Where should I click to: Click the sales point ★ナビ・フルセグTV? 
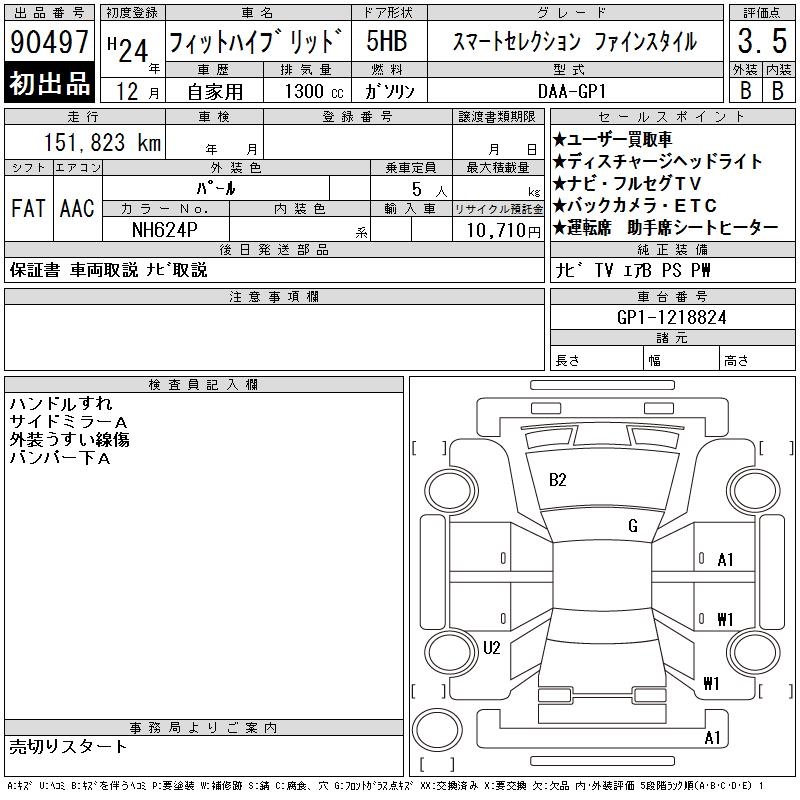point(627,183)
